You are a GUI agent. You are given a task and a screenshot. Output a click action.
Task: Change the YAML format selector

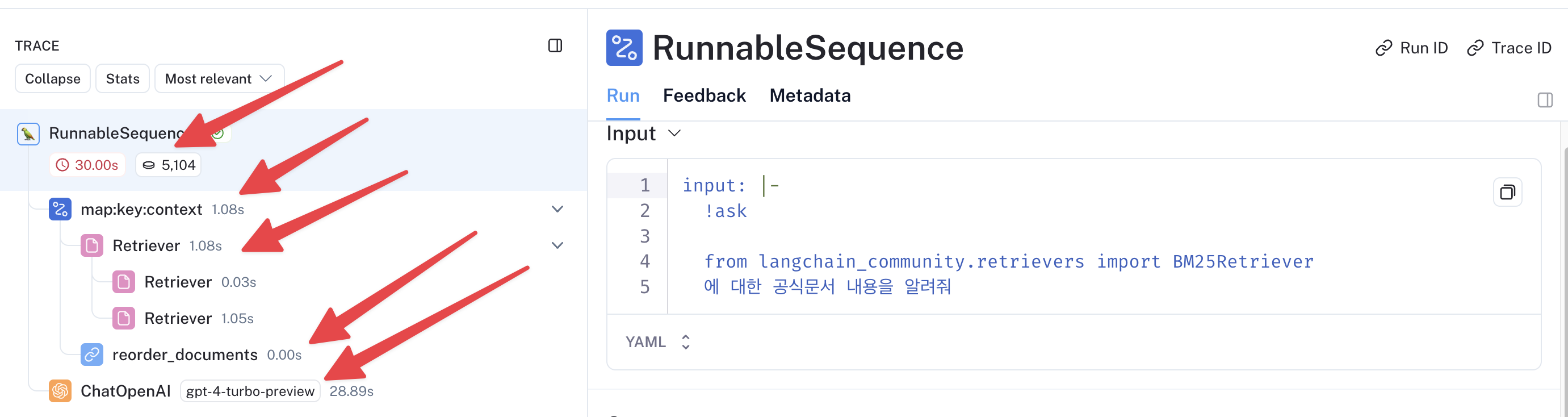657,342
